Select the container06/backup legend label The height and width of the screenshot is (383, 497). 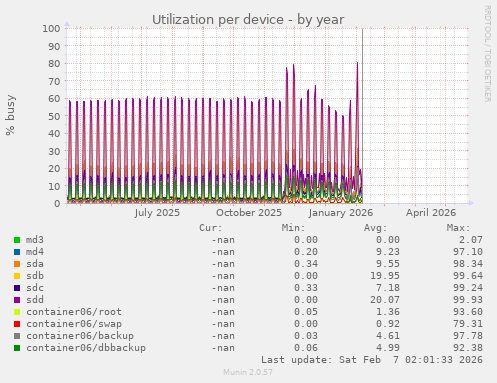(x=80, y=336)
